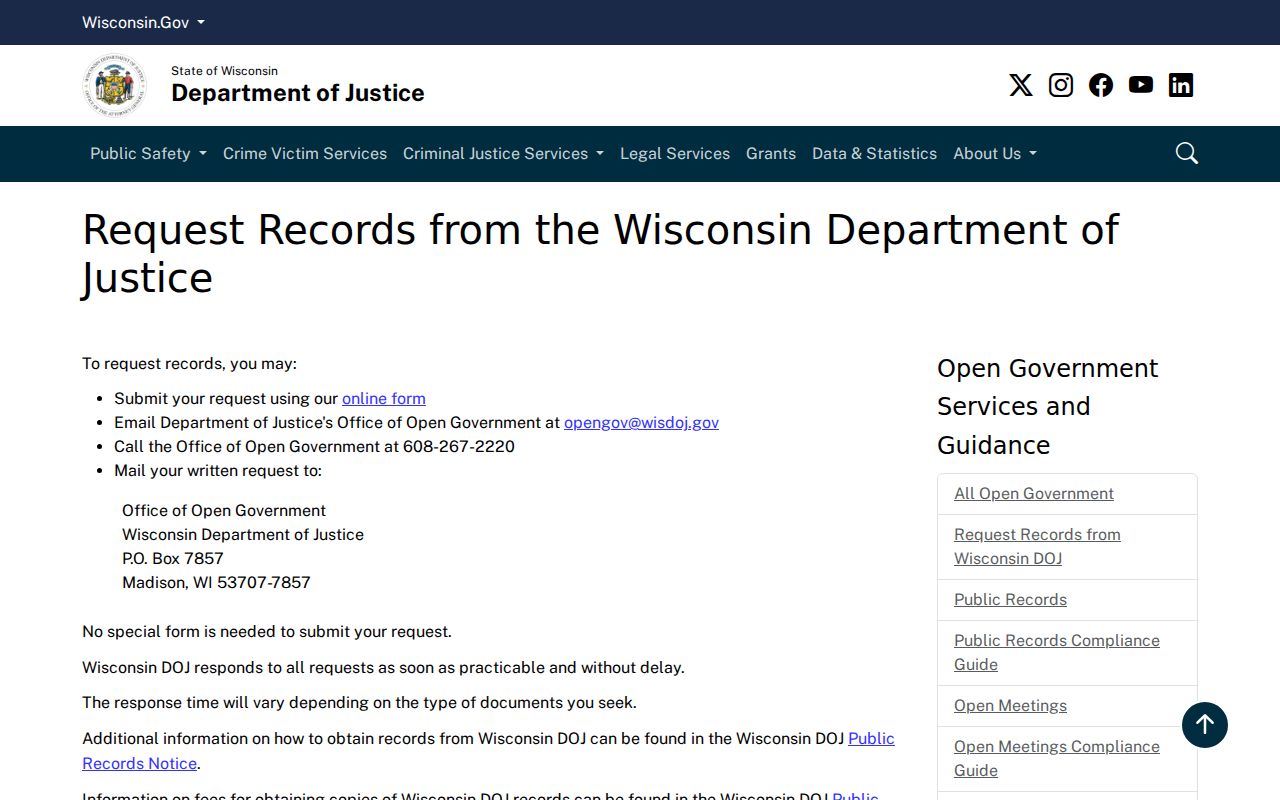Click the 'To request records, you may:' text
1280x800 pixels.
coord(189,363)
